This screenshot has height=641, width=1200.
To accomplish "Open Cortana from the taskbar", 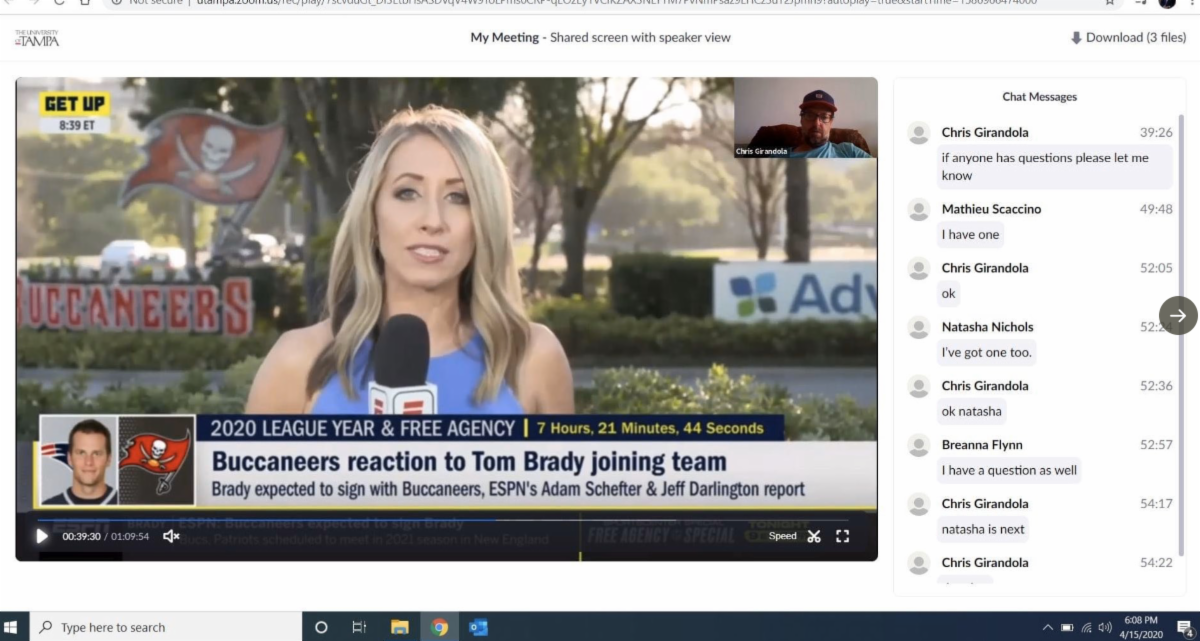I will click(x=321, y=627).
